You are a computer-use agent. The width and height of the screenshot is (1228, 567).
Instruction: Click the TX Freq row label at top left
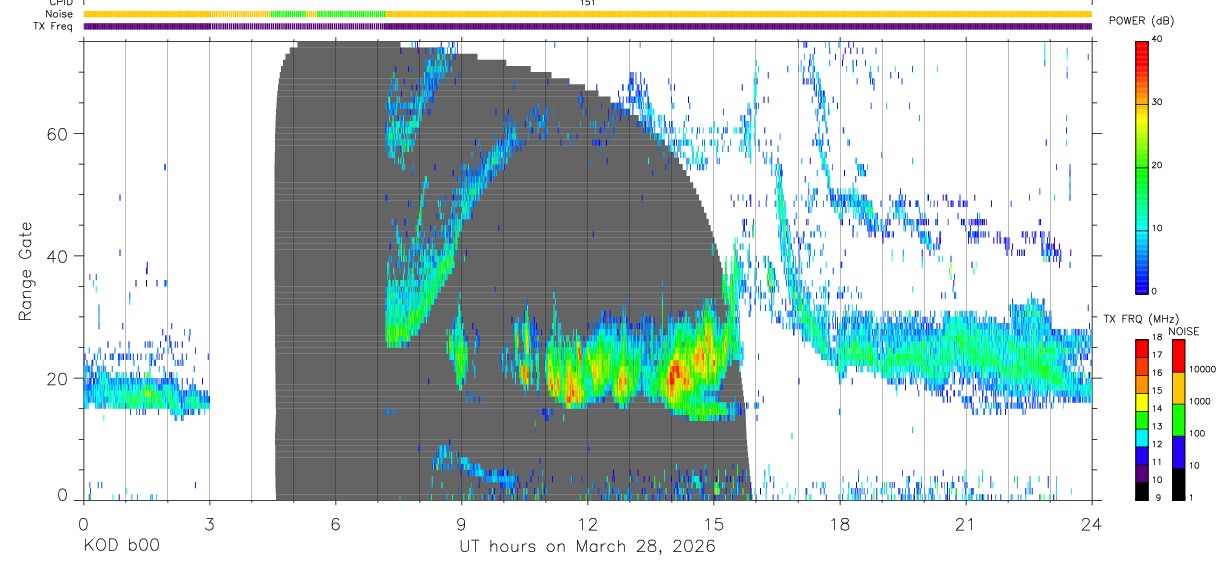point(54,26)
